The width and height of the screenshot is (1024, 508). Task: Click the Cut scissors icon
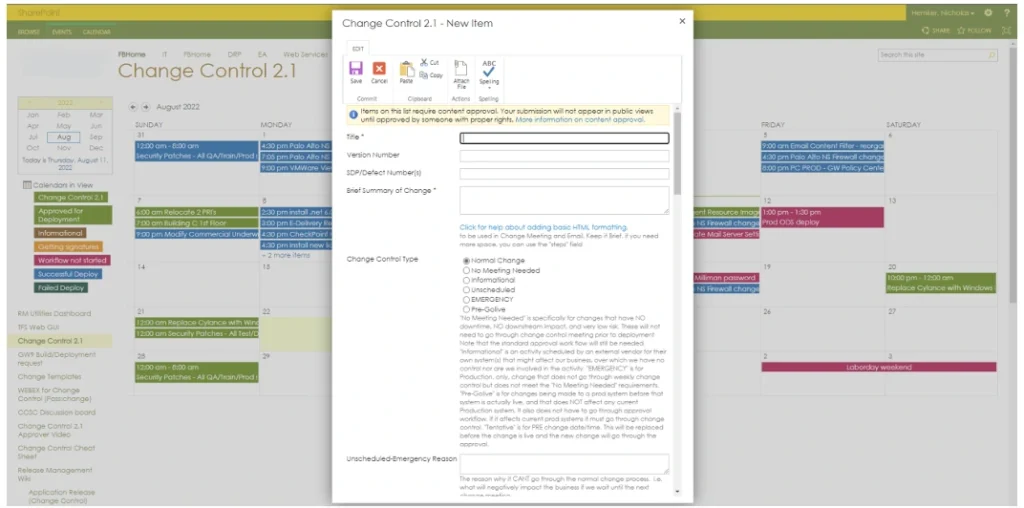click(424, 62)
